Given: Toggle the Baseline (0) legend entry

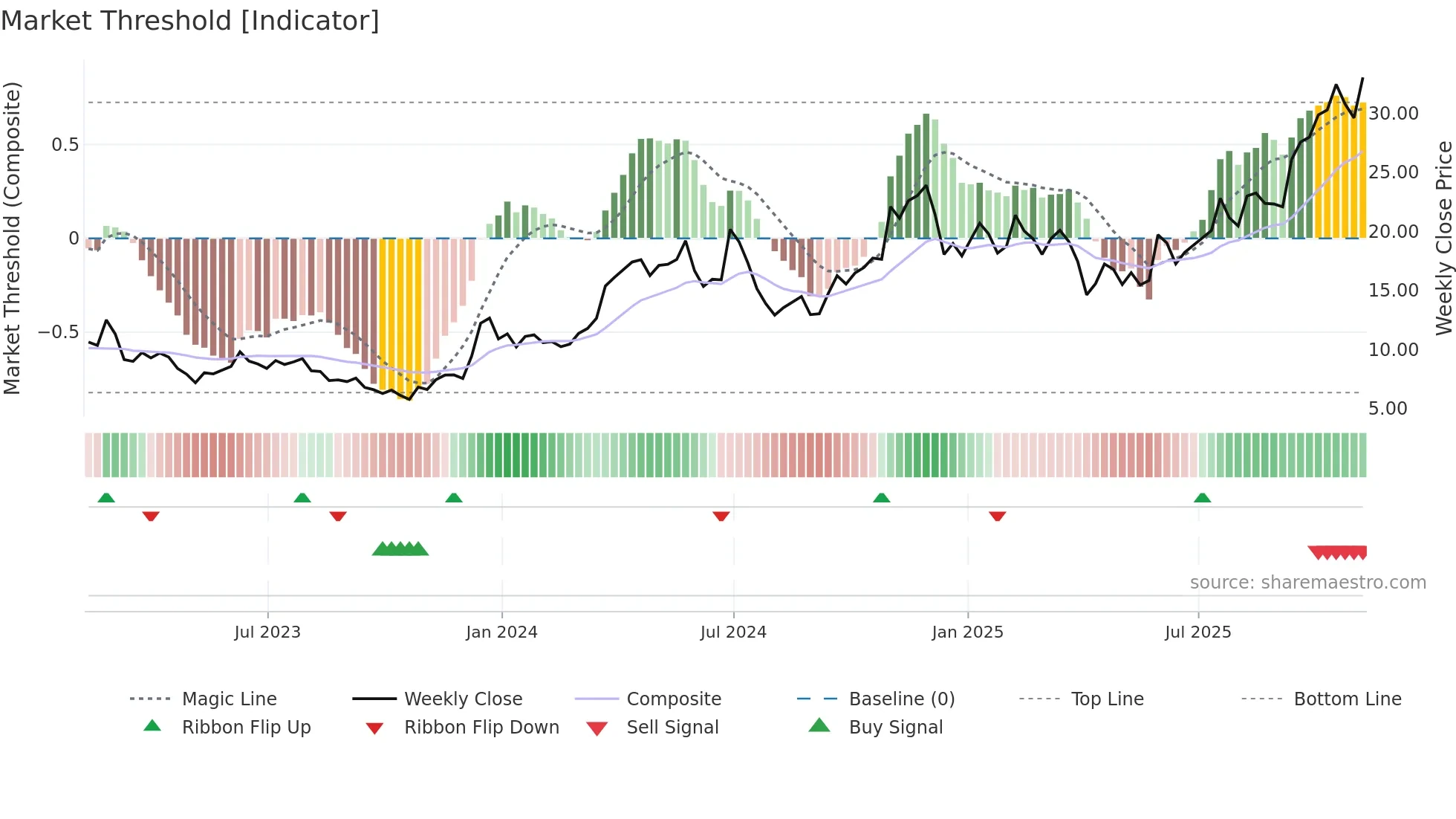Looking at the screenshot, I should [901, 699].
